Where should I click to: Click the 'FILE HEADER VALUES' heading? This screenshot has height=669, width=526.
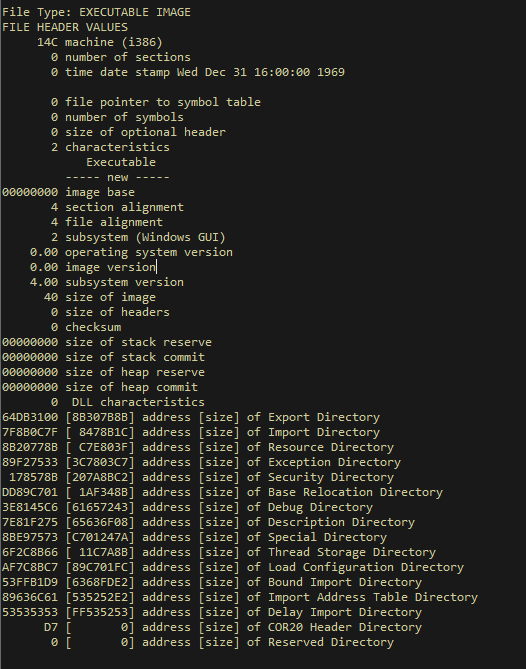click(x=65, y=27)
